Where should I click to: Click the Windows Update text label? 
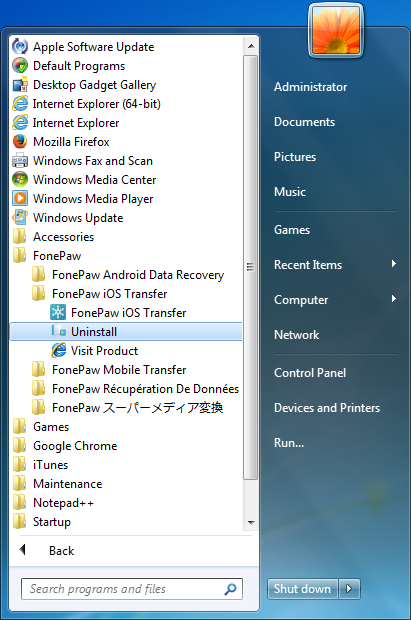[x=78, y=217]
